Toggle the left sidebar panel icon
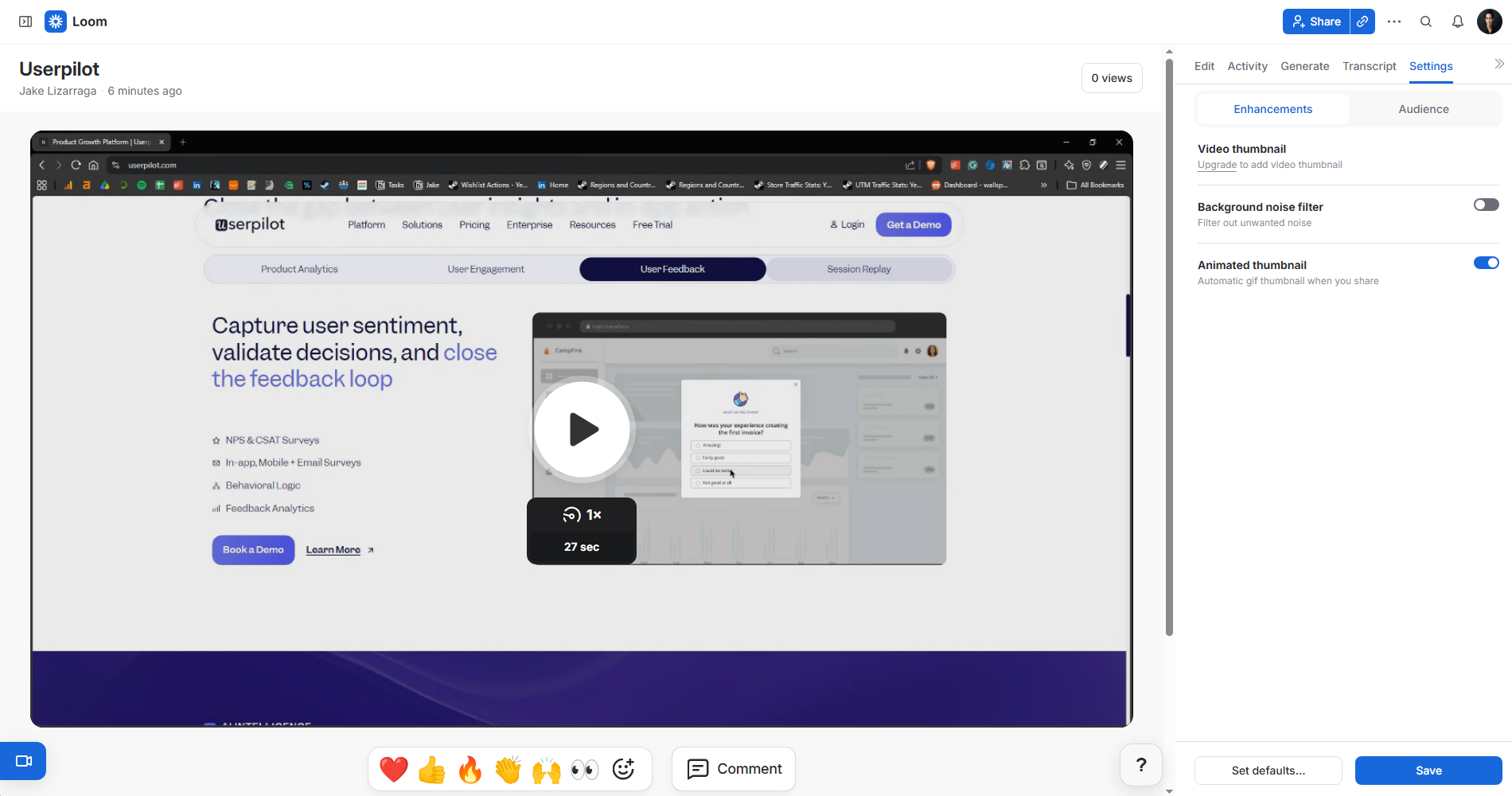Viewport: 1512px width, 796px height. coord(25,21)
